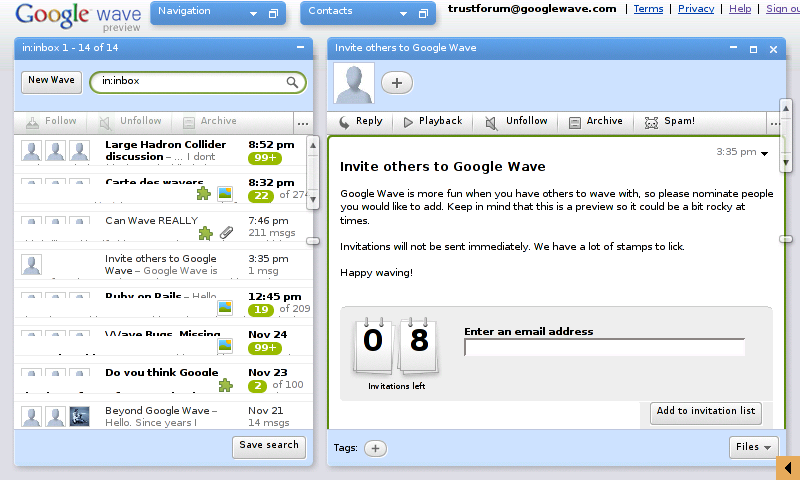
Task: Click the image icon on Carte des wavers row
Action: pos(225,193)
